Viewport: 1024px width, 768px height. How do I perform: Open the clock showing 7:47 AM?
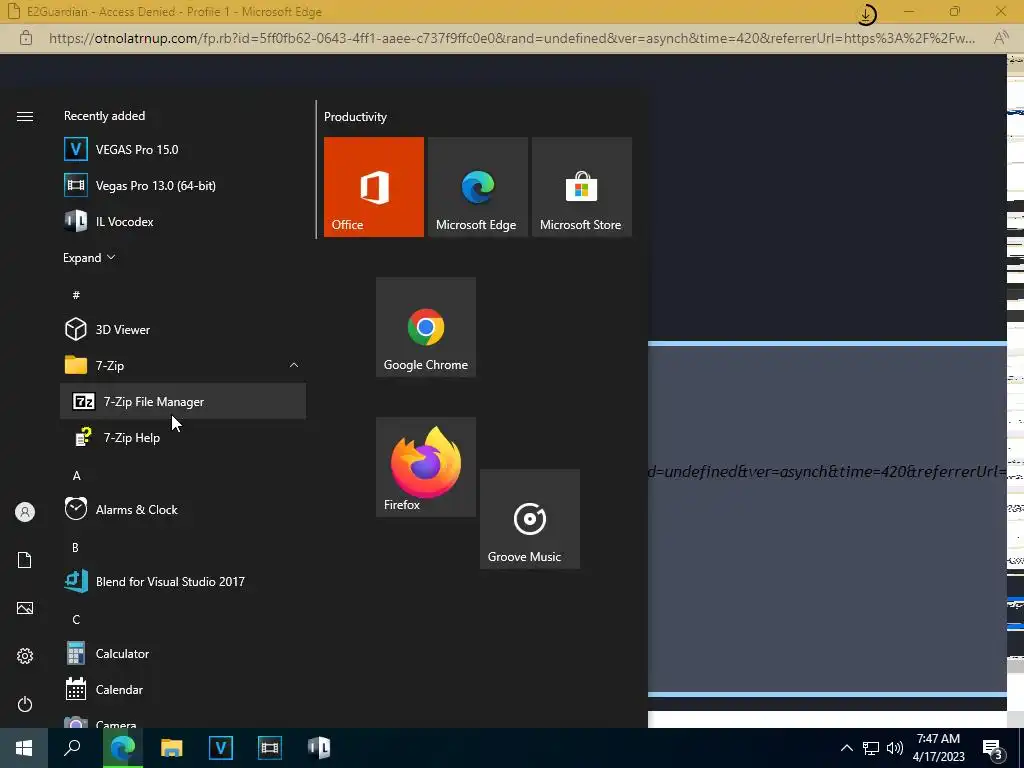click(938, 748)
